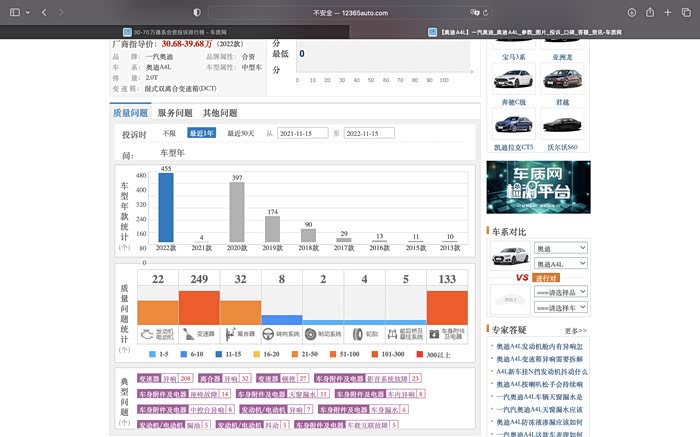
Task: Click the 轮胎 tire category icon
Action: tap(364, 334)
